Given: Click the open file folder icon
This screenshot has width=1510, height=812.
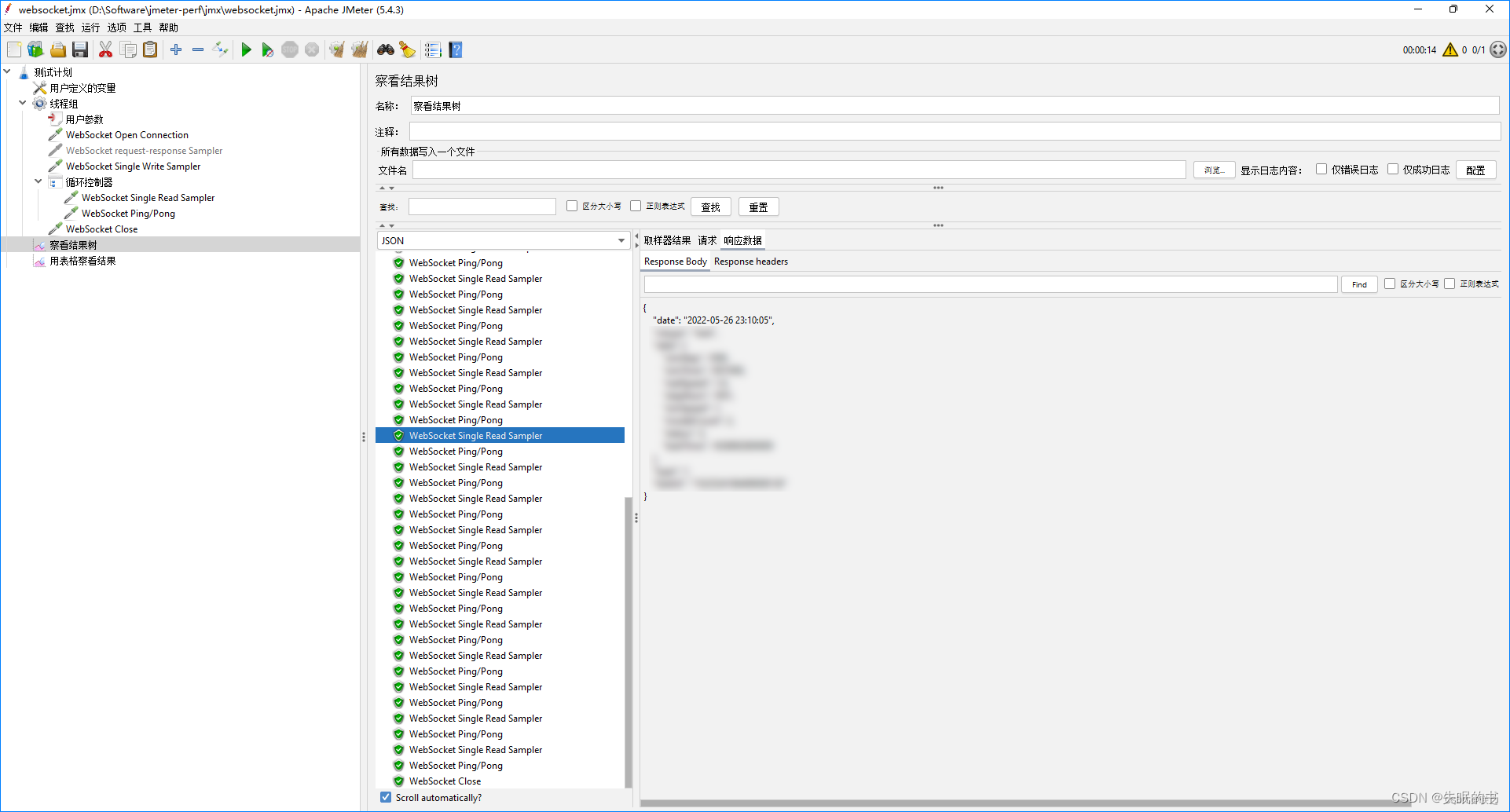Looking at the screenshot, I should point(58,50).
